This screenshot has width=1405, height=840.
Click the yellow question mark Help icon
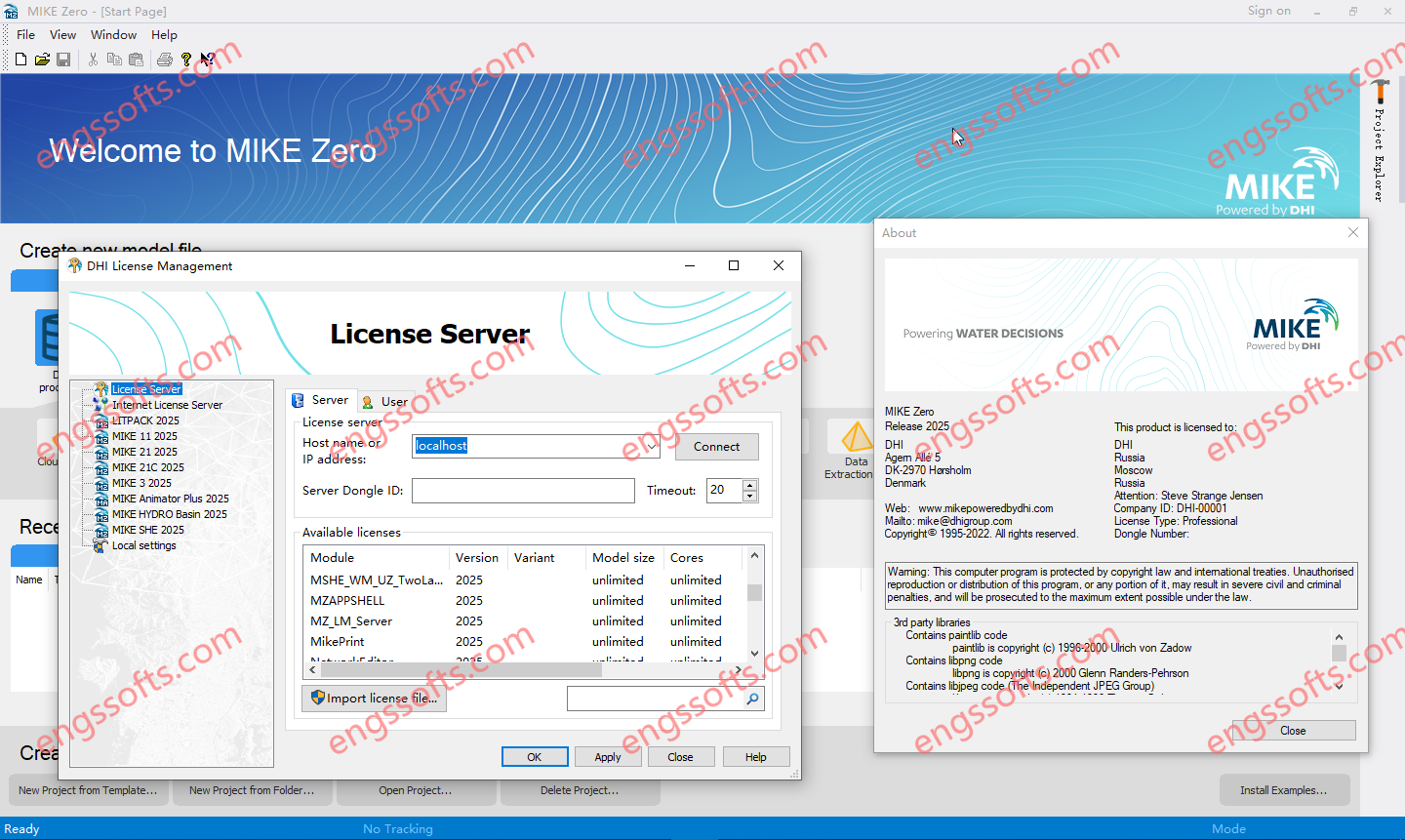(186, 60)
